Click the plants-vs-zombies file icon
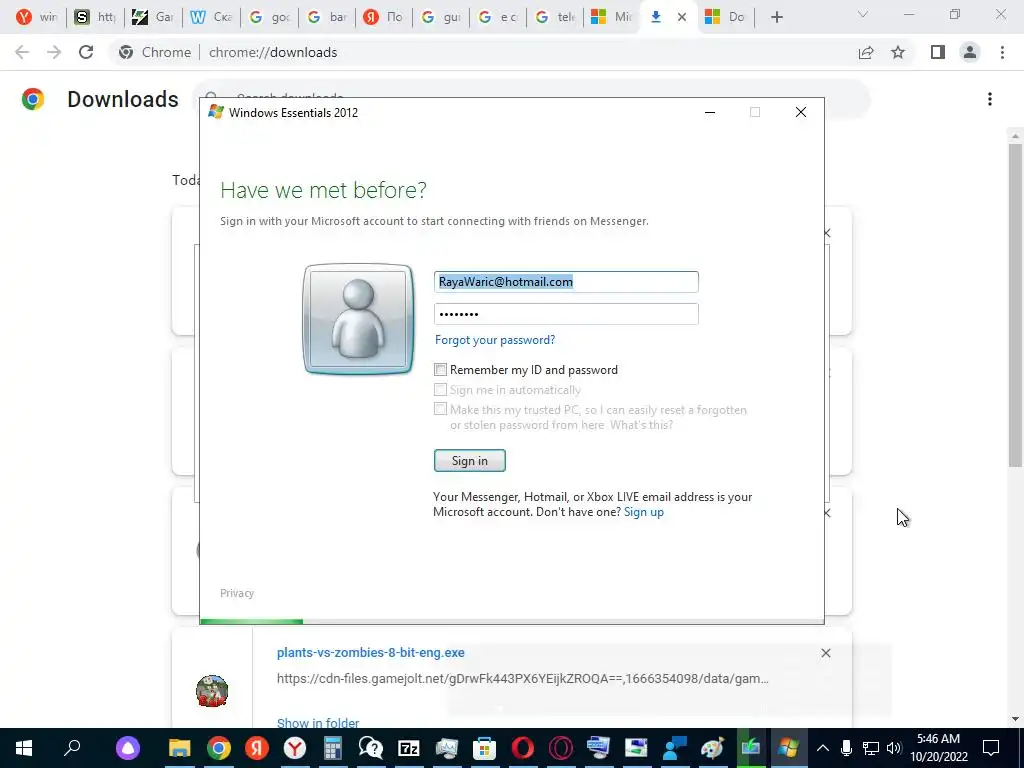The height and width of the screenshot is (768, 1024). [212, 691]
